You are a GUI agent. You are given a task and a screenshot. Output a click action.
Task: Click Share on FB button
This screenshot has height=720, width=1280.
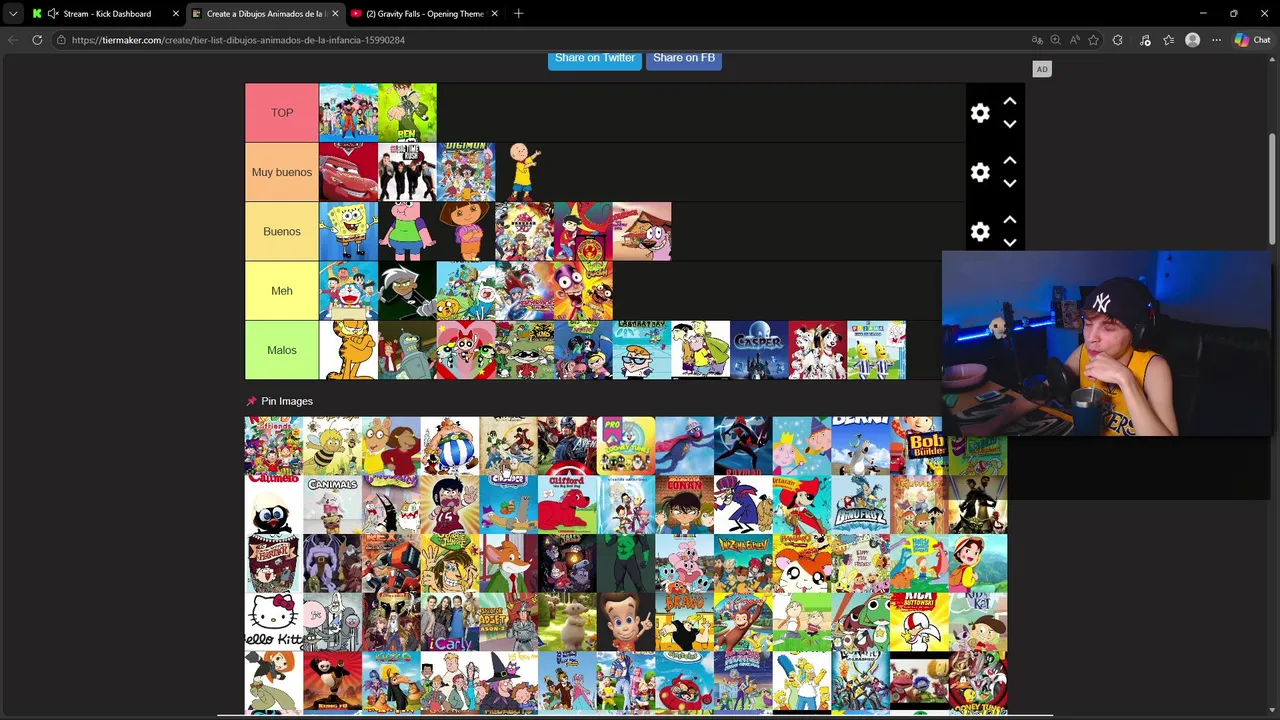click(x=684, y=58)
